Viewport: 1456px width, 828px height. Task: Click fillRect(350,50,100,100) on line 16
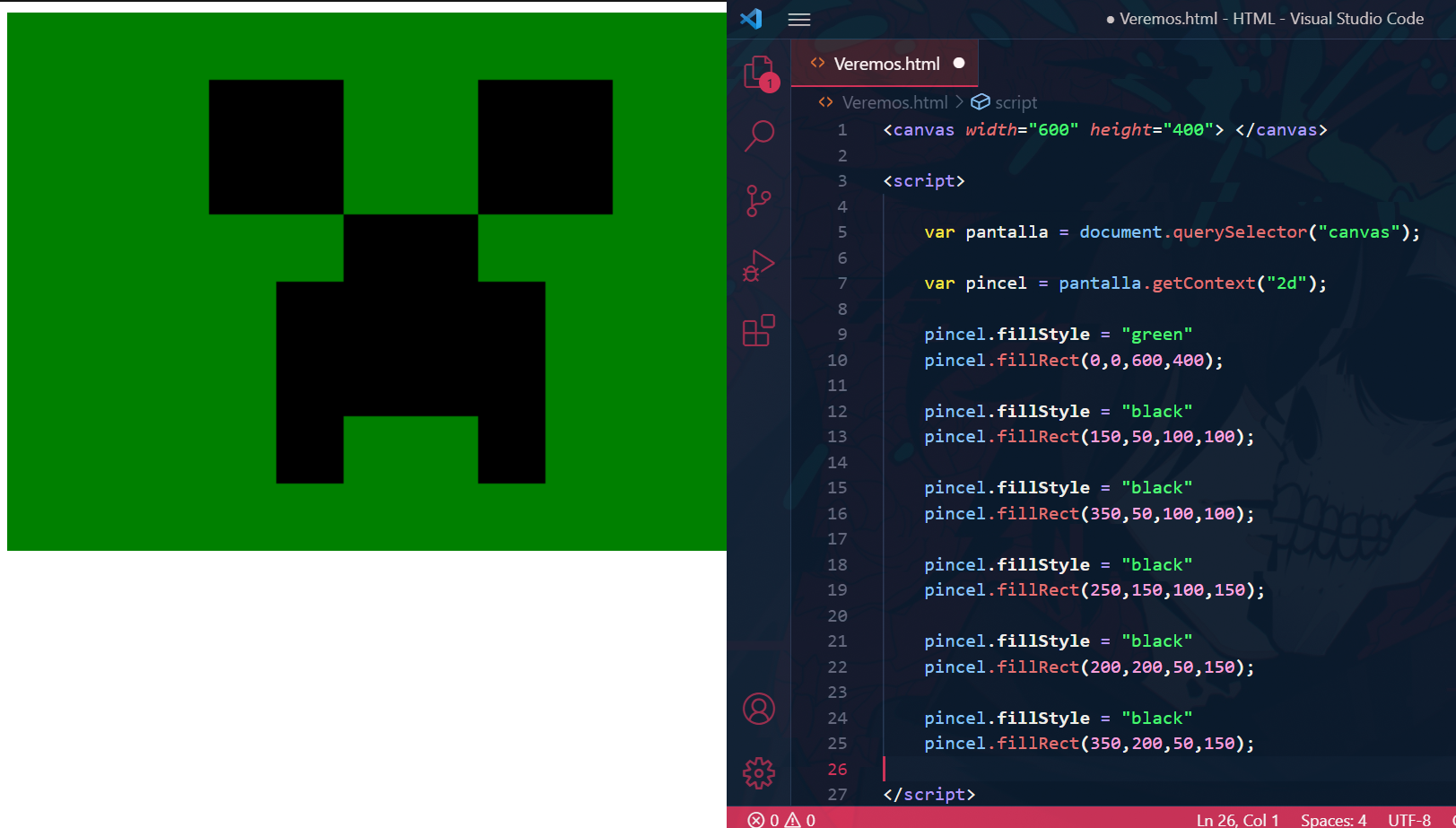[x=1121, y=514]
